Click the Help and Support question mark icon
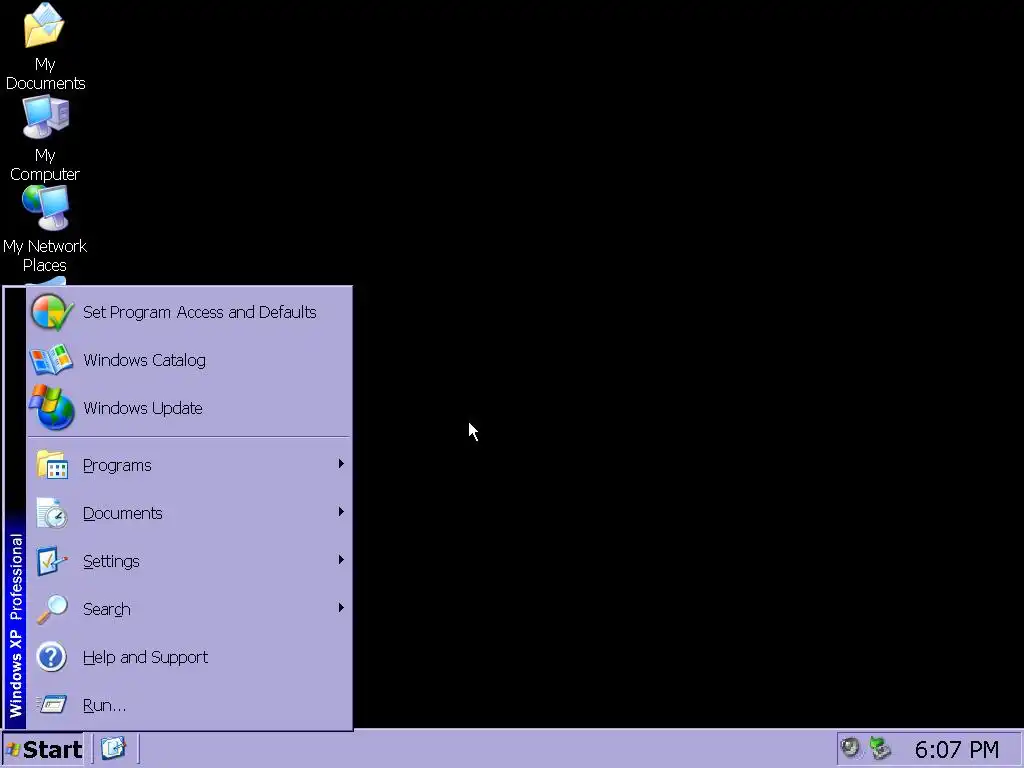 (52, 657)
